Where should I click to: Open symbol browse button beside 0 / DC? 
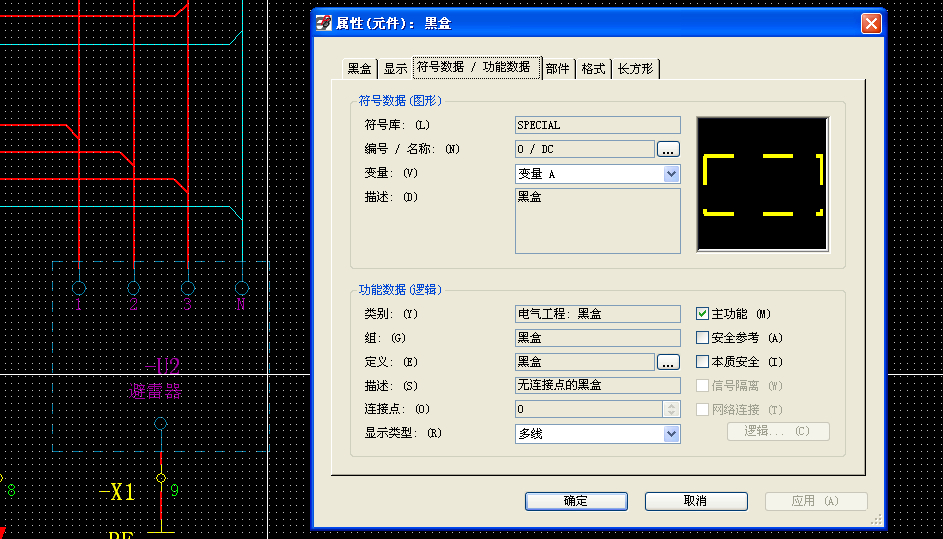pos(668,149)
